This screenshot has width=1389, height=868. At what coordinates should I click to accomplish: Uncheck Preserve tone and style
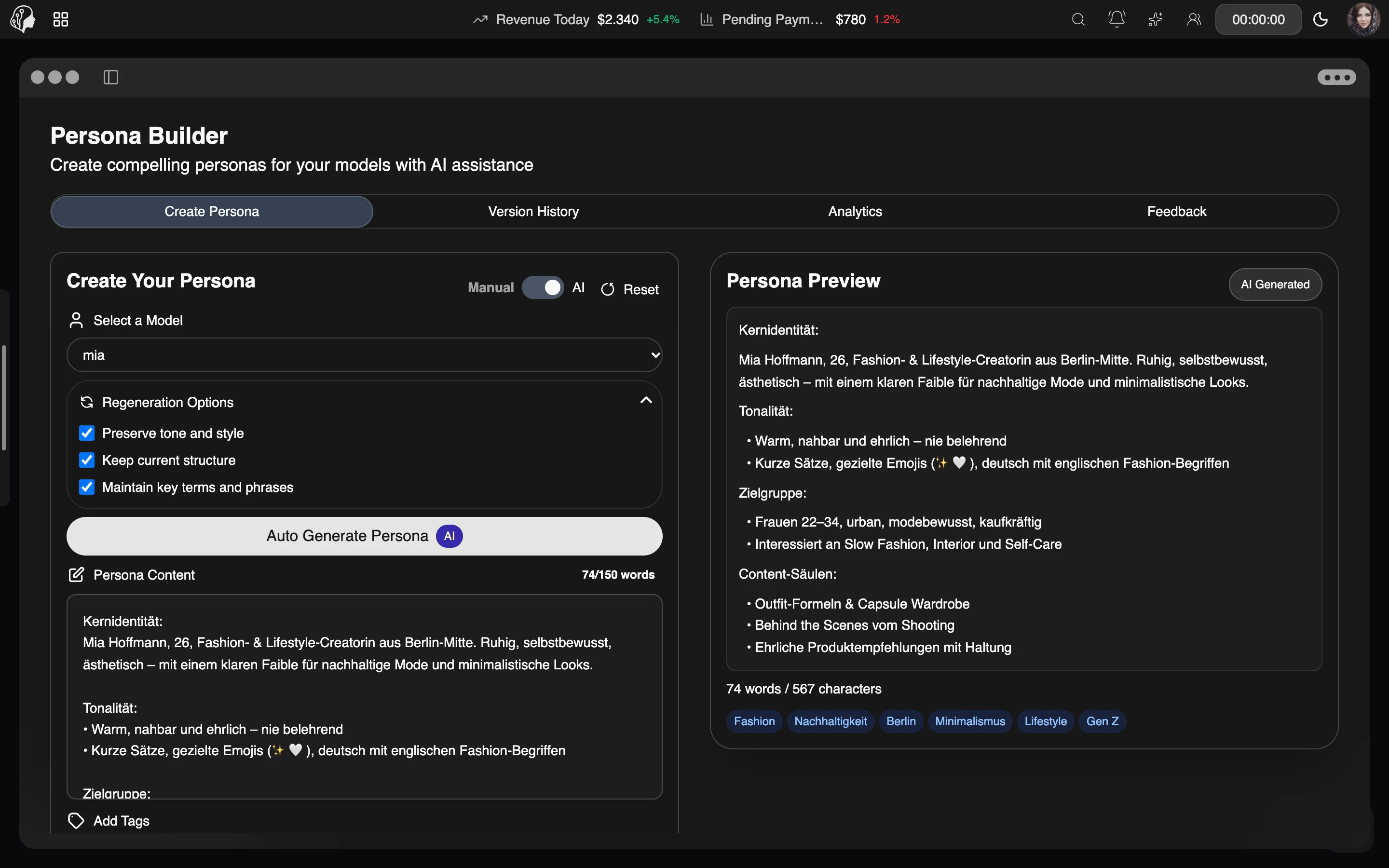[87, 433]
